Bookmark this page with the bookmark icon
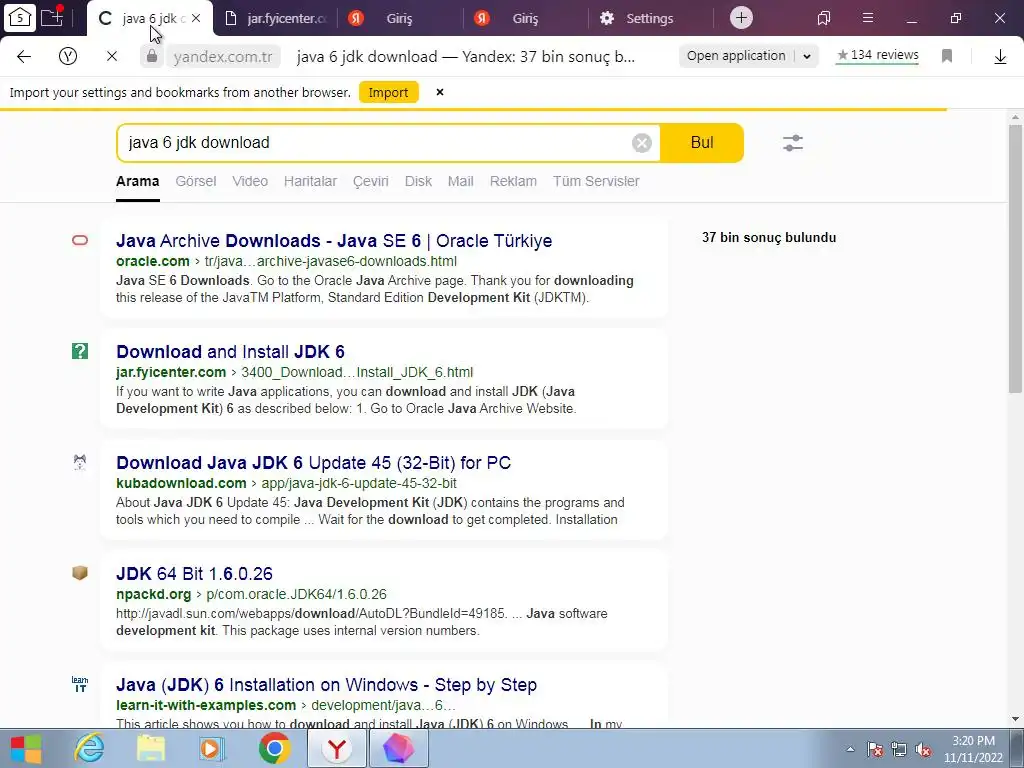Image resolution: width=1024 pixels, height=768 pixels. point(947,57)
